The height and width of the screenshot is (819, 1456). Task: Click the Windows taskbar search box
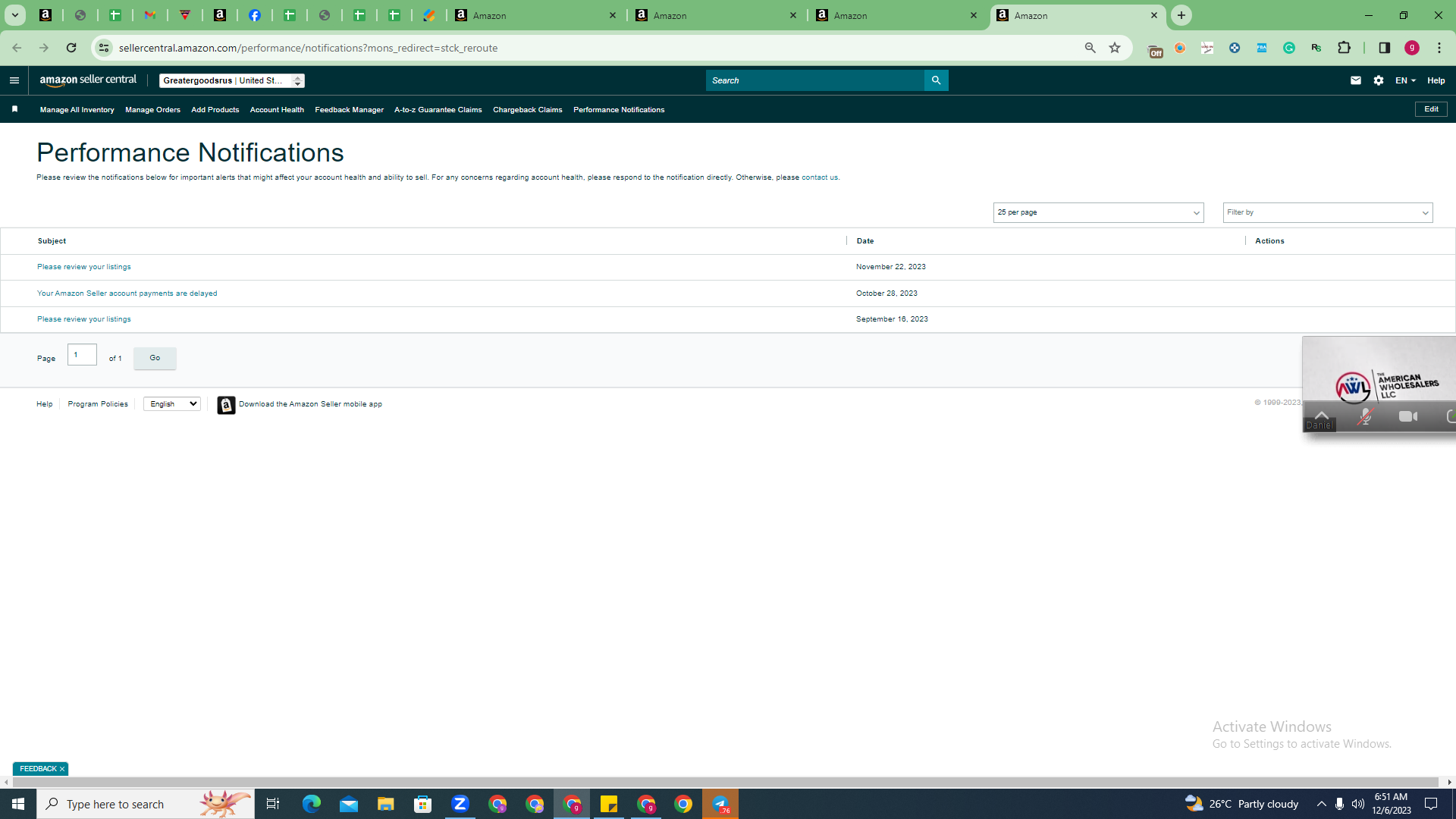146,804
